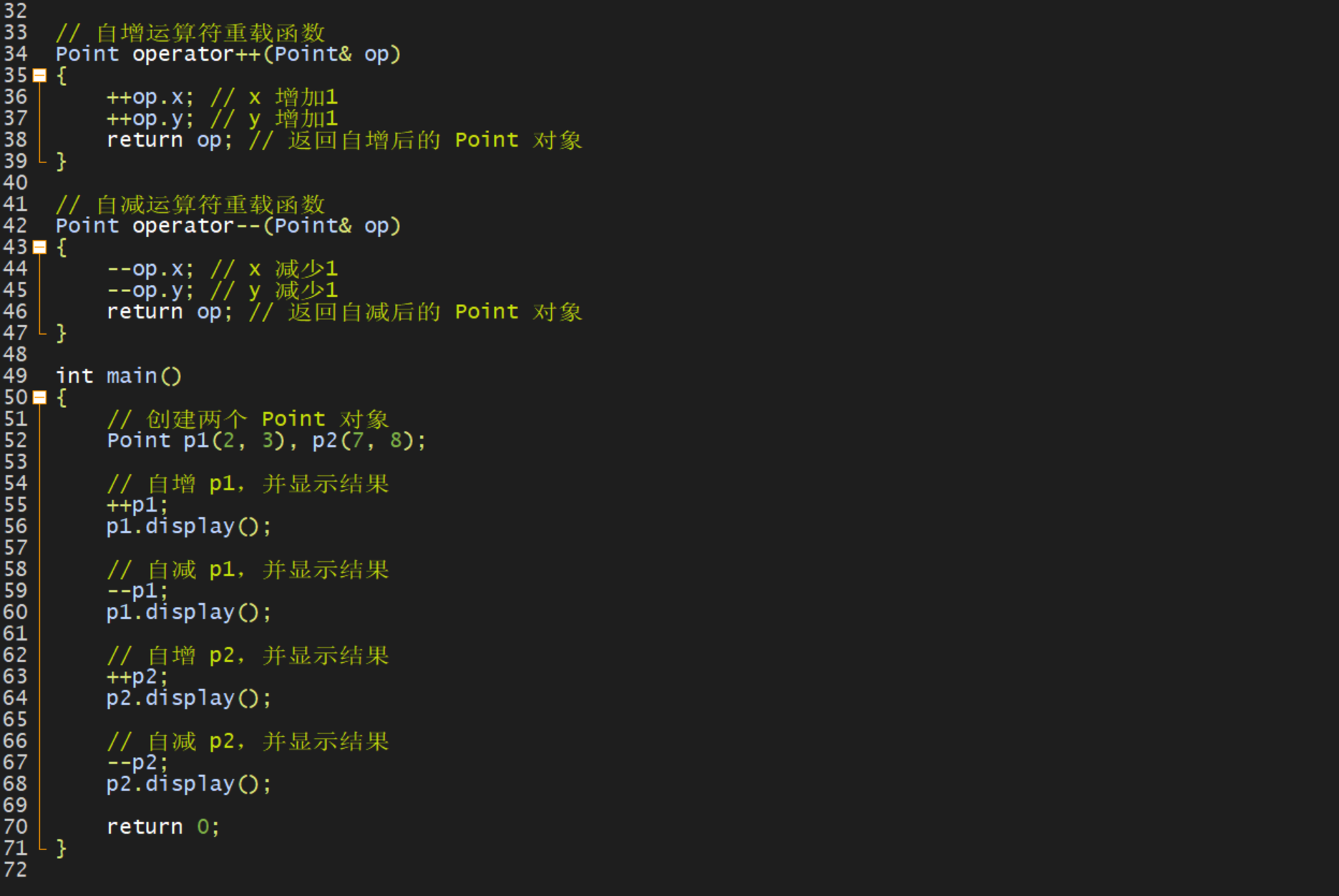Click the '--p2;' statement
Image resolution: width=1339 pixels, height=896 pixels.
point(137,763)
